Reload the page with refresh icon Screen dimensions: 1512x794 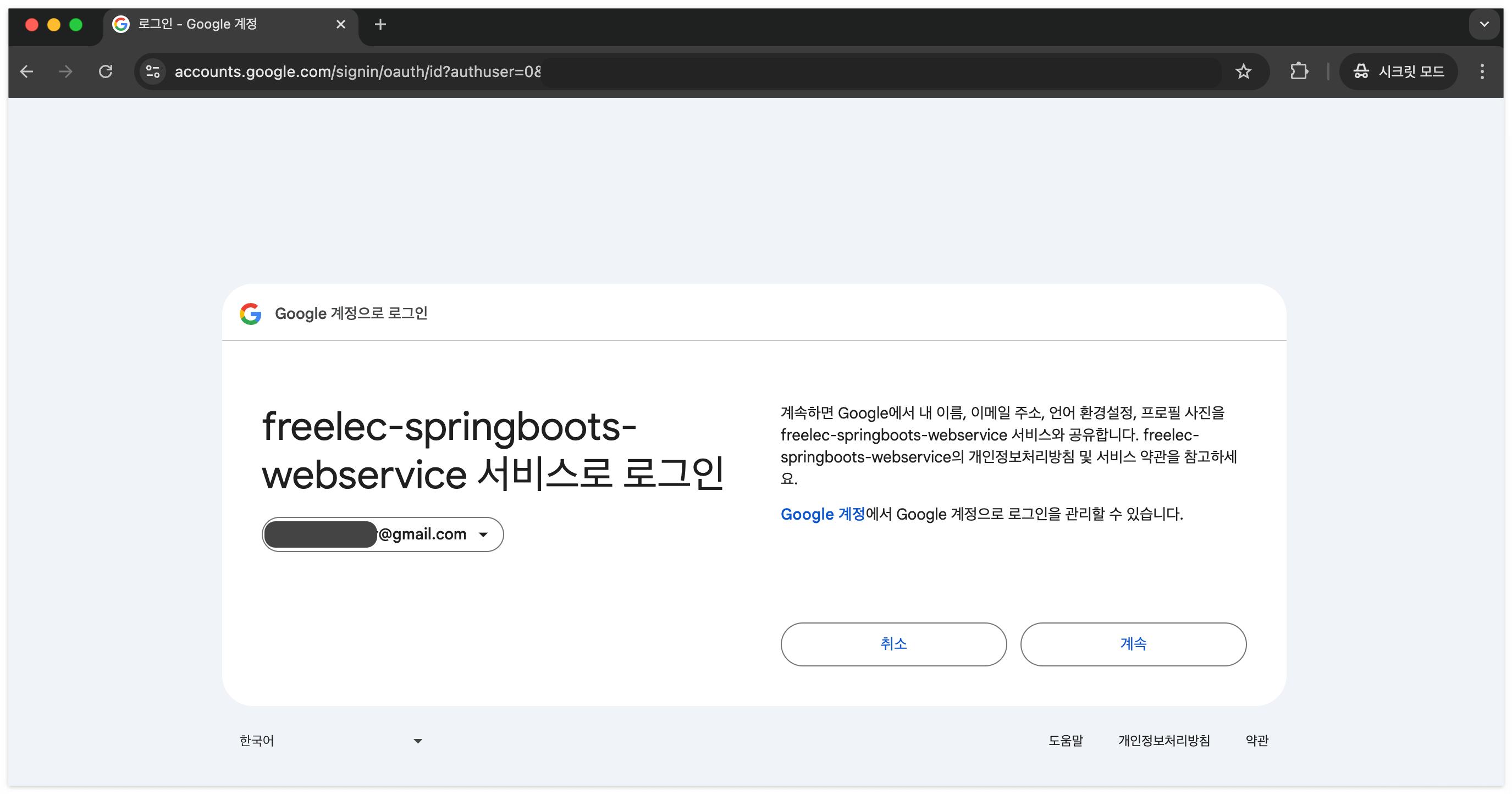click(x=106, y=71)
